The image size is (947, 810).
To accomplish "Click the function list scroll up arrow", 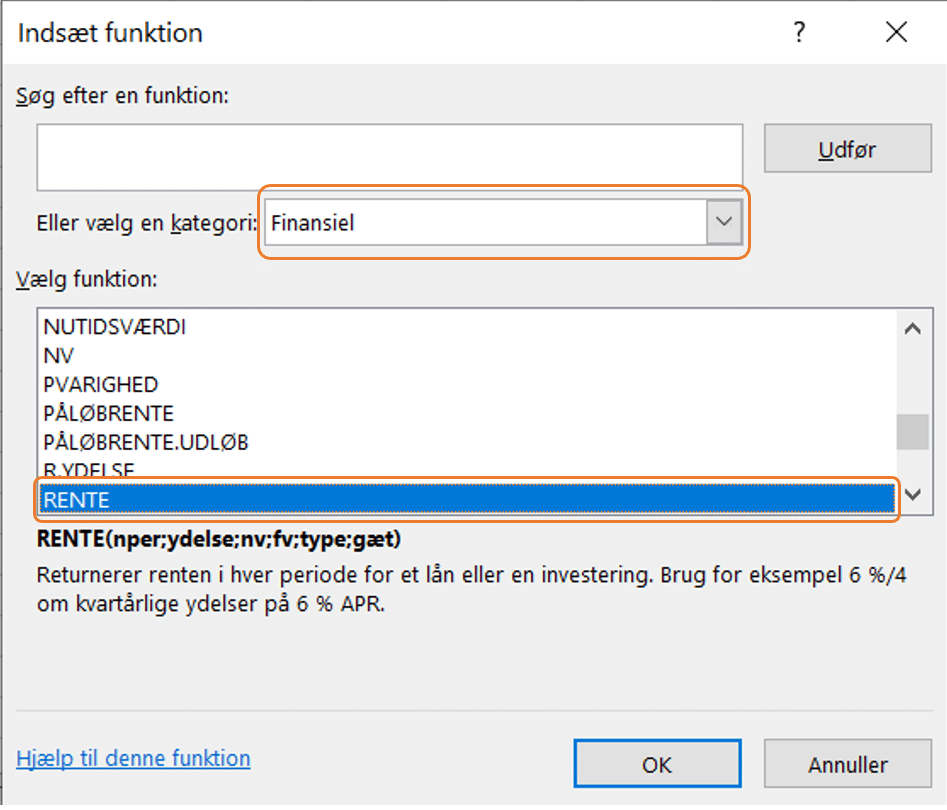I will click(x=911, y=328).
